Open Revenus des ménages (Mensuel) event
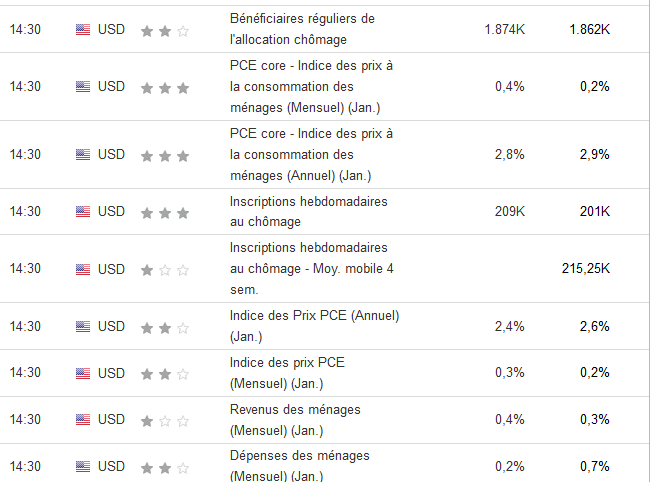The image size is (651, 482). click(294, 420)
